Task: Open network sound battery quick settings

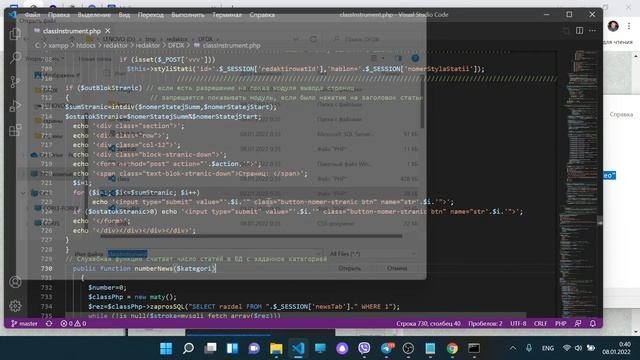Action: coord(578,348)
